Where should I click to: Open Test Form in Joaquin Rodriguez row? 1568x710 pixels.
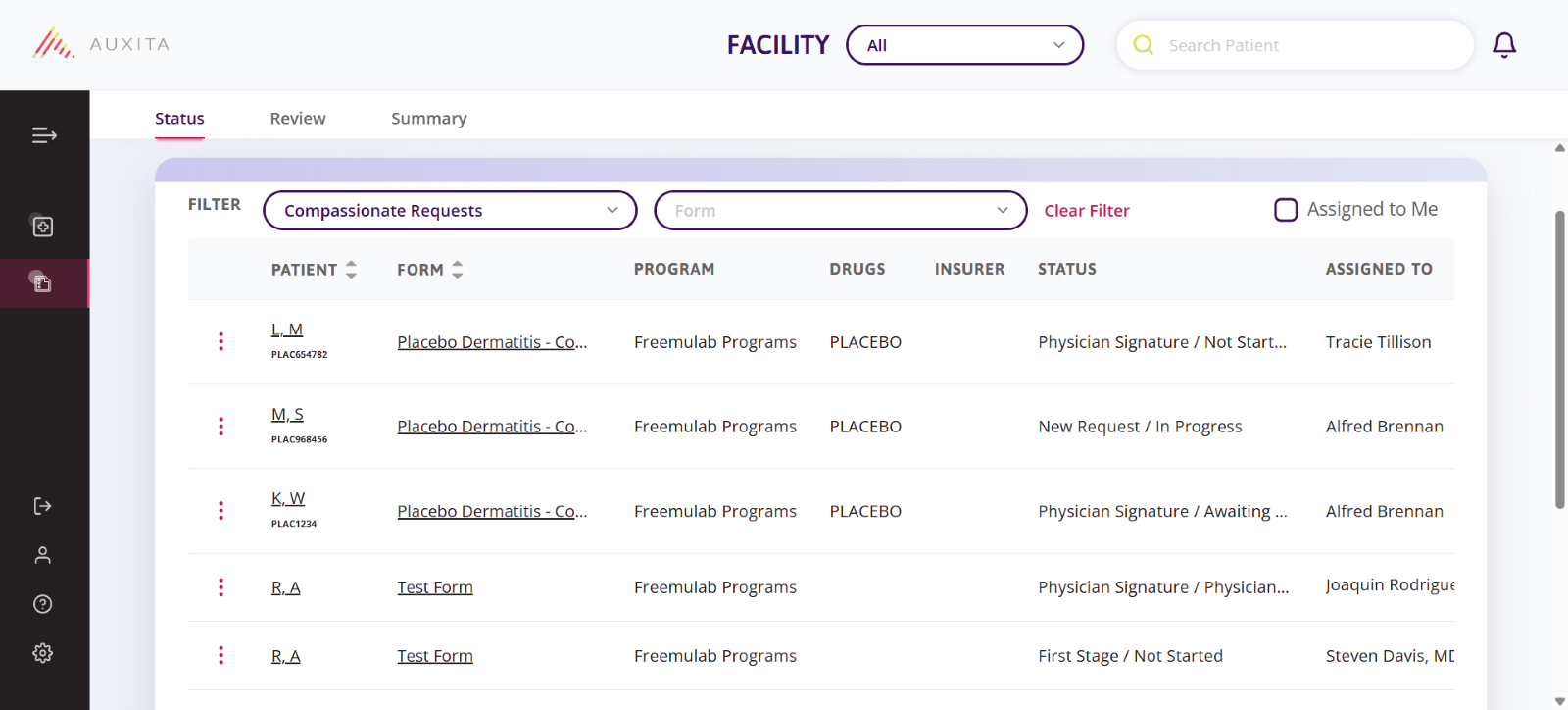click(435, 587)
